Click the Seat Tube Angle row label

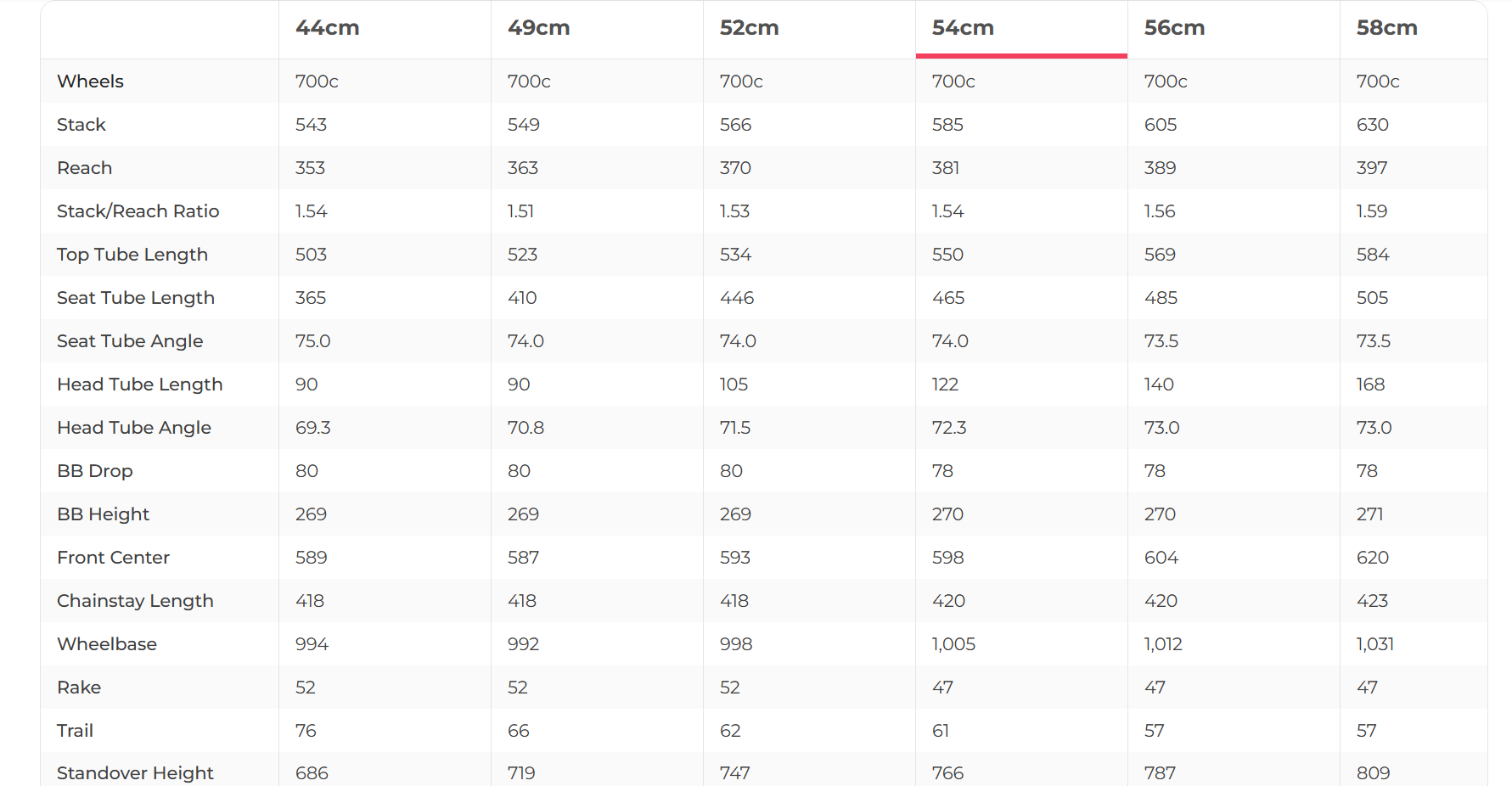click(x=130, y=341)
